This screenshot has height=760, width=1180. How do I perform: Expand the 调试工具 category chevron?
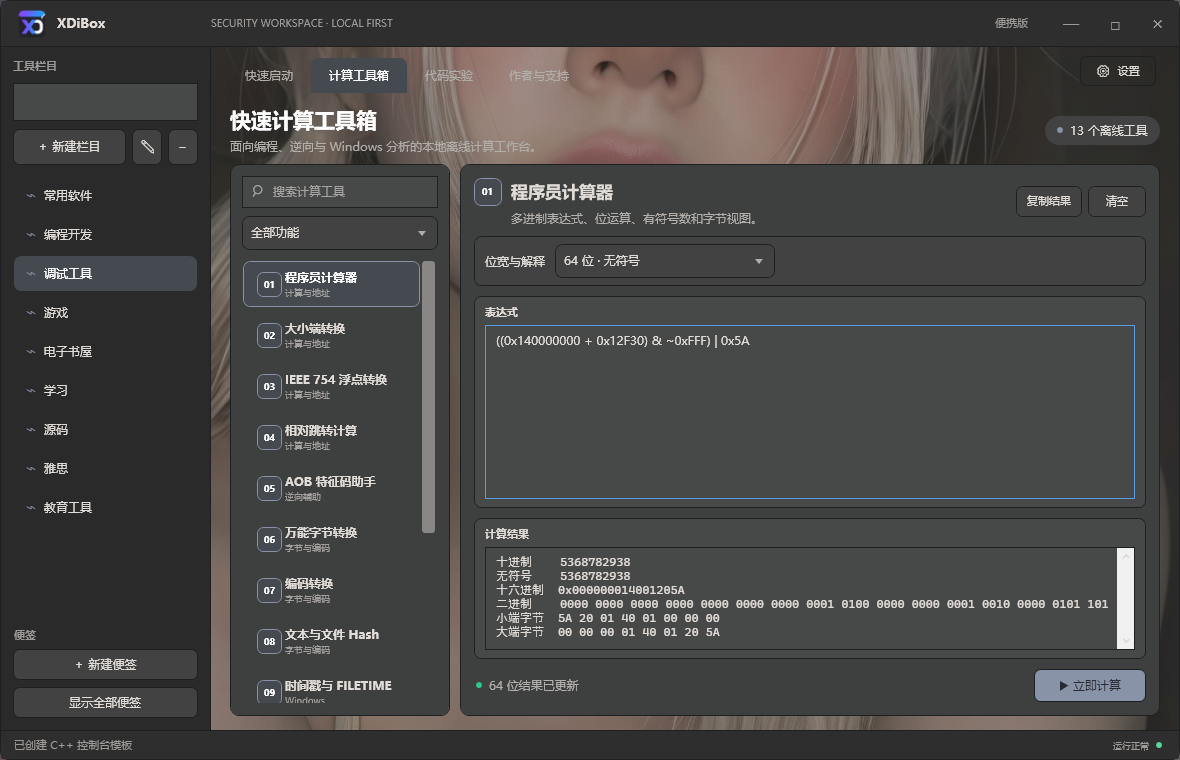point(31,274)
